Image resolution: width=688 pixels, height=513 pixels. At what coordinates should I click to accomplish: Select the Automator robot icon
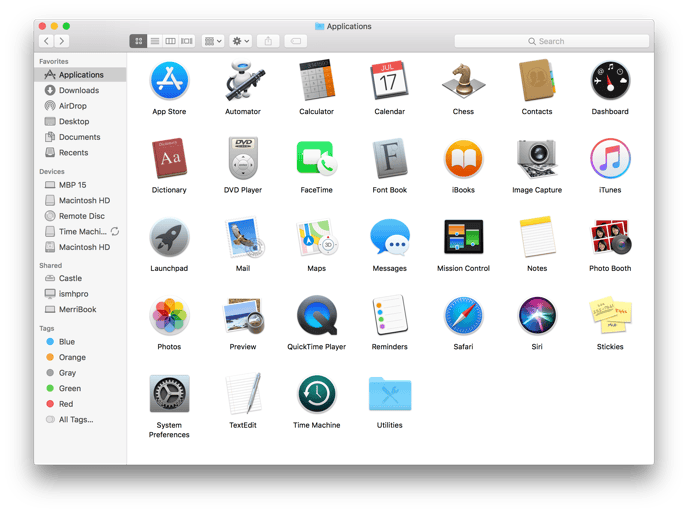243,81
